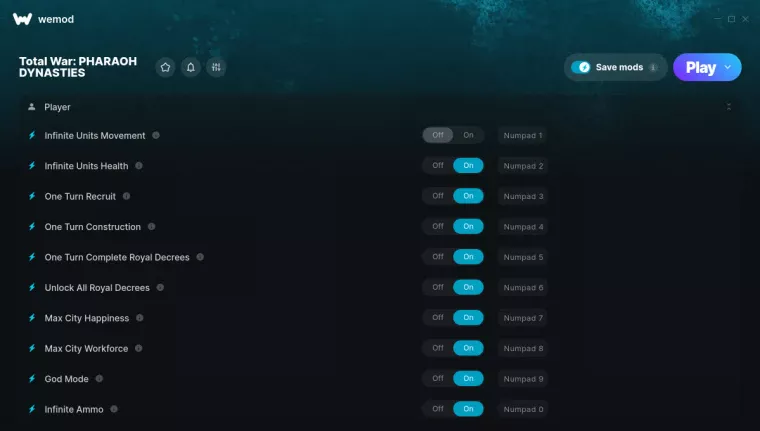
Task: Open the mod settings sliders icon
Action: click(216, 67)
